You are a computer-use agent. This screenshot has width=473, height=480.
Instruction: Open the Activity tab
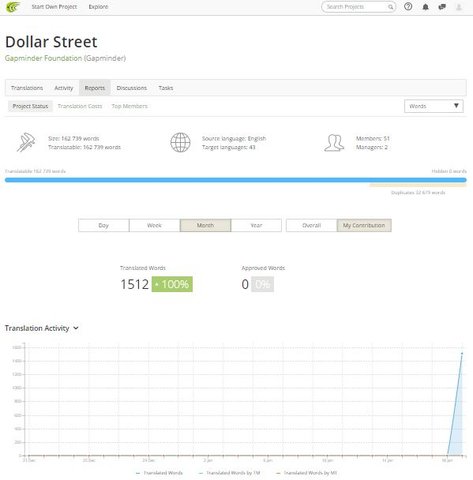click(x=64, y=88)
